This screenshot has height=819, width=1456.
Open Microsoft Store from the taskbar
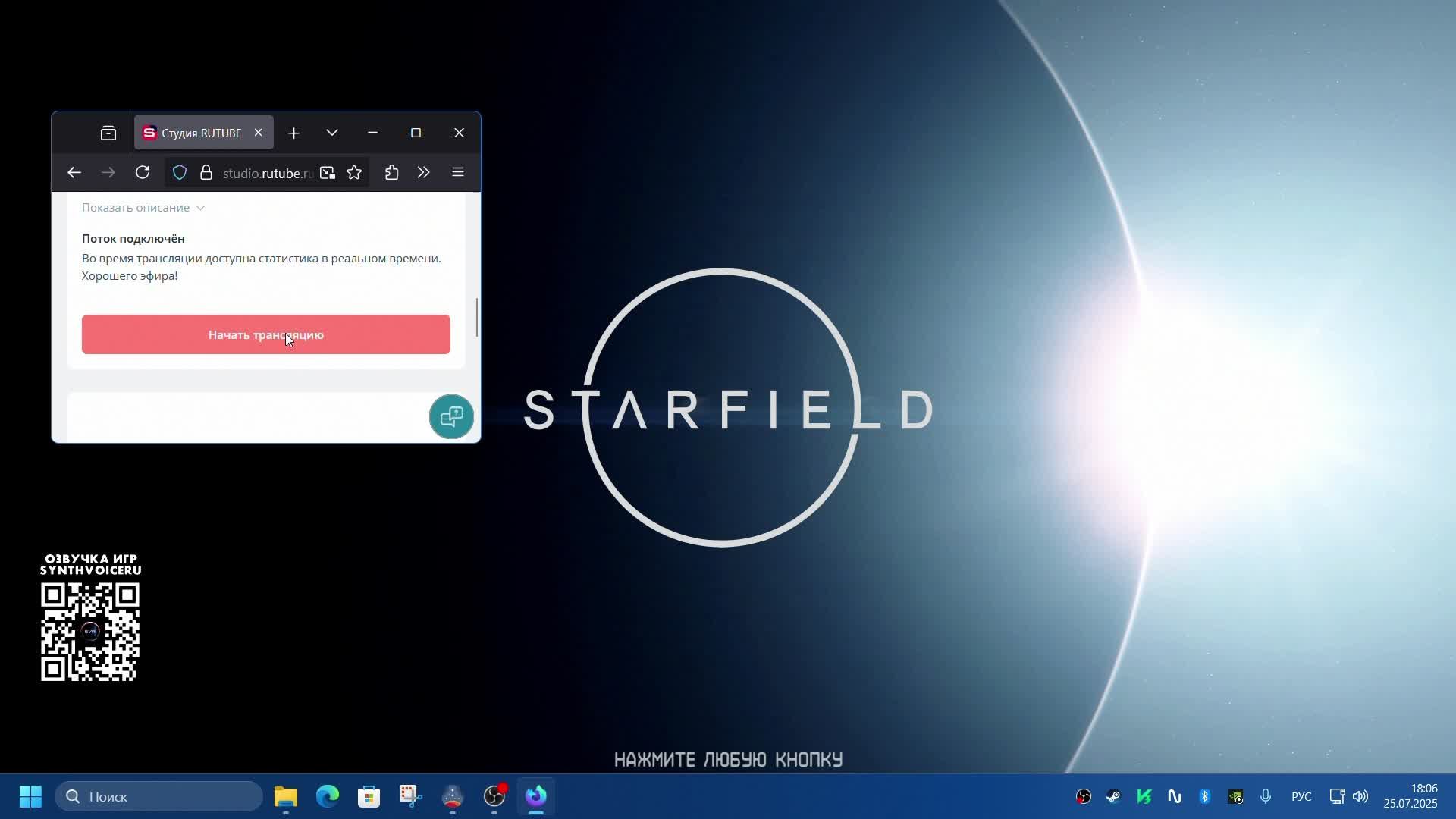(369, 796)
